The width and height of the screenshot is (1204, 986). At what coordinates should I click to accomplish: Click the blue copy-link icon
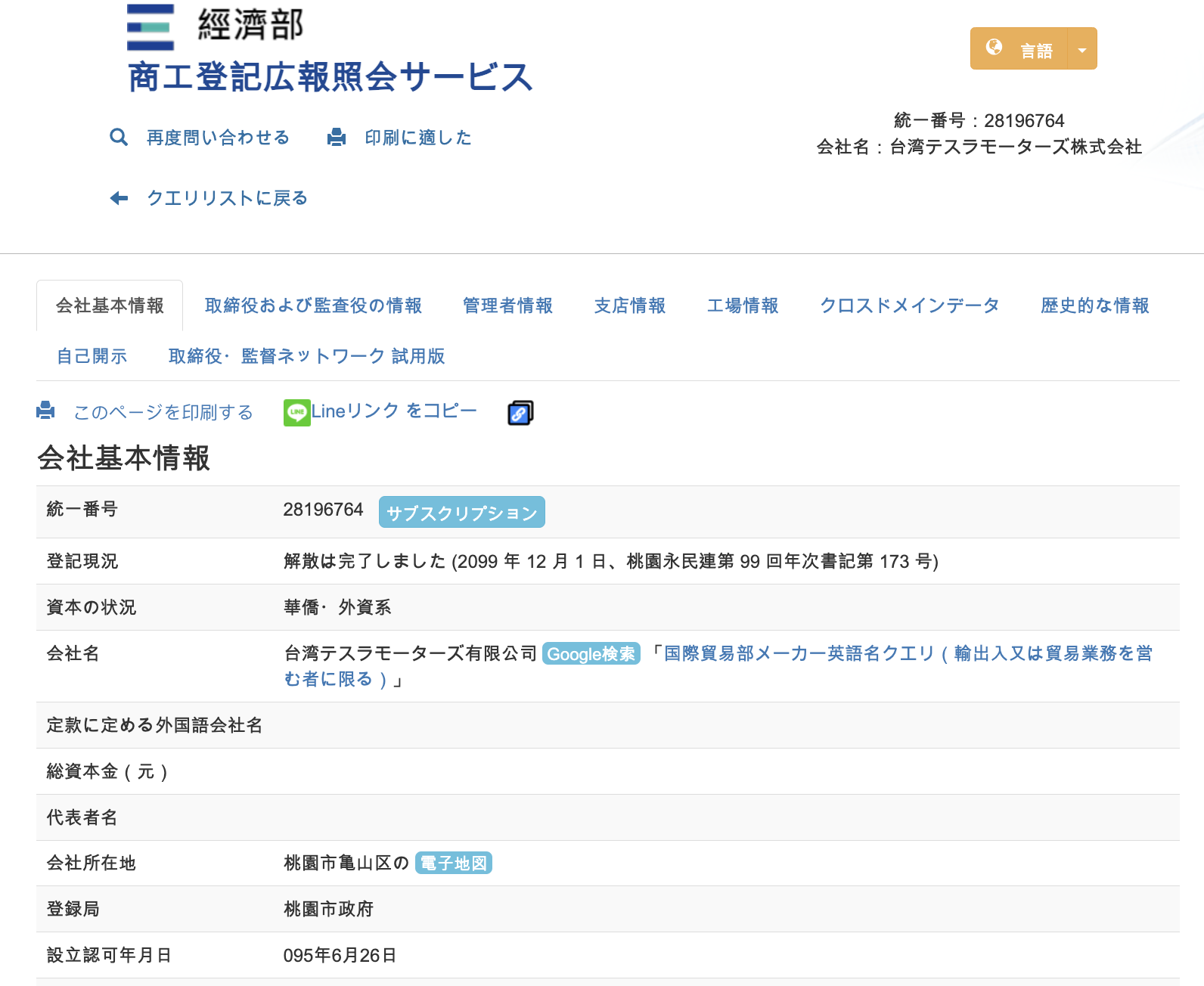pyautogui.click(x=520, y=412)
